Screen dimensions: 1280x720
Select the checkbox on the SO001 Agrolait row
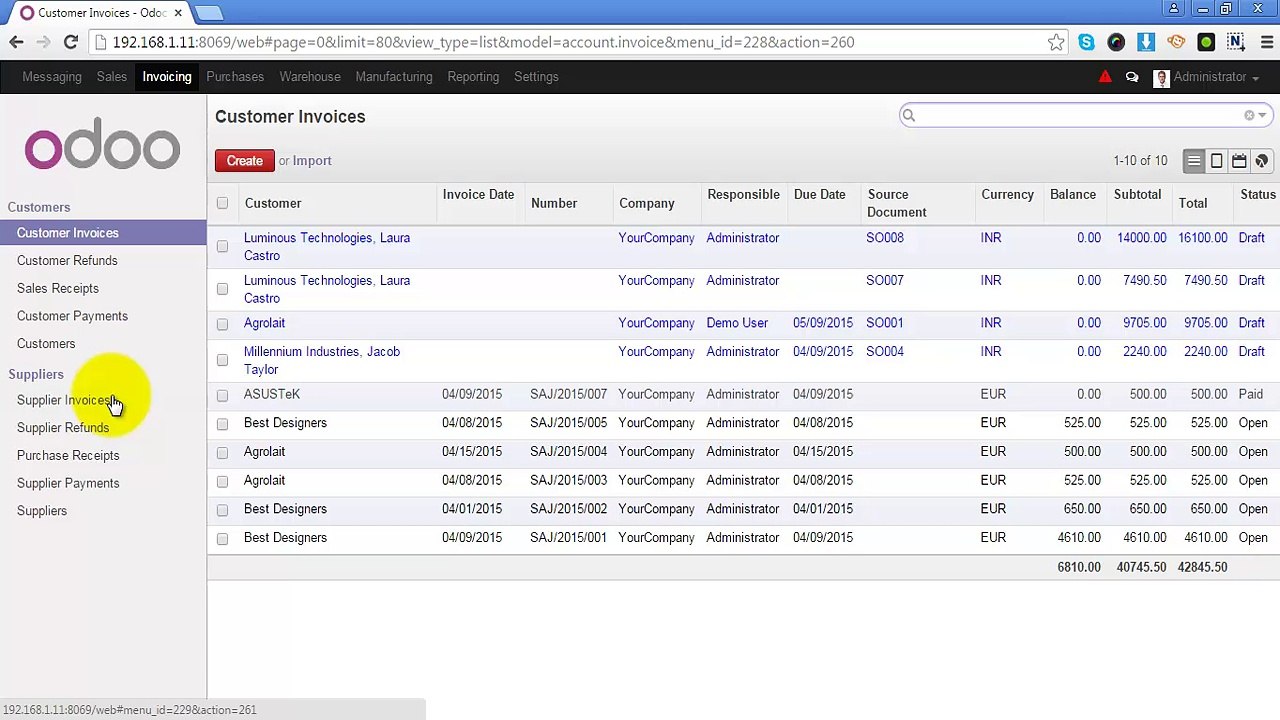click(222, 324)
